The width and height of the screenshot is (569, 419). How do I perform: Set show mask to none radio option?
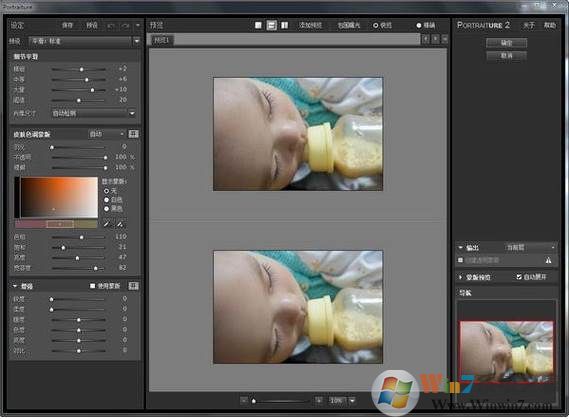[106, 190]
